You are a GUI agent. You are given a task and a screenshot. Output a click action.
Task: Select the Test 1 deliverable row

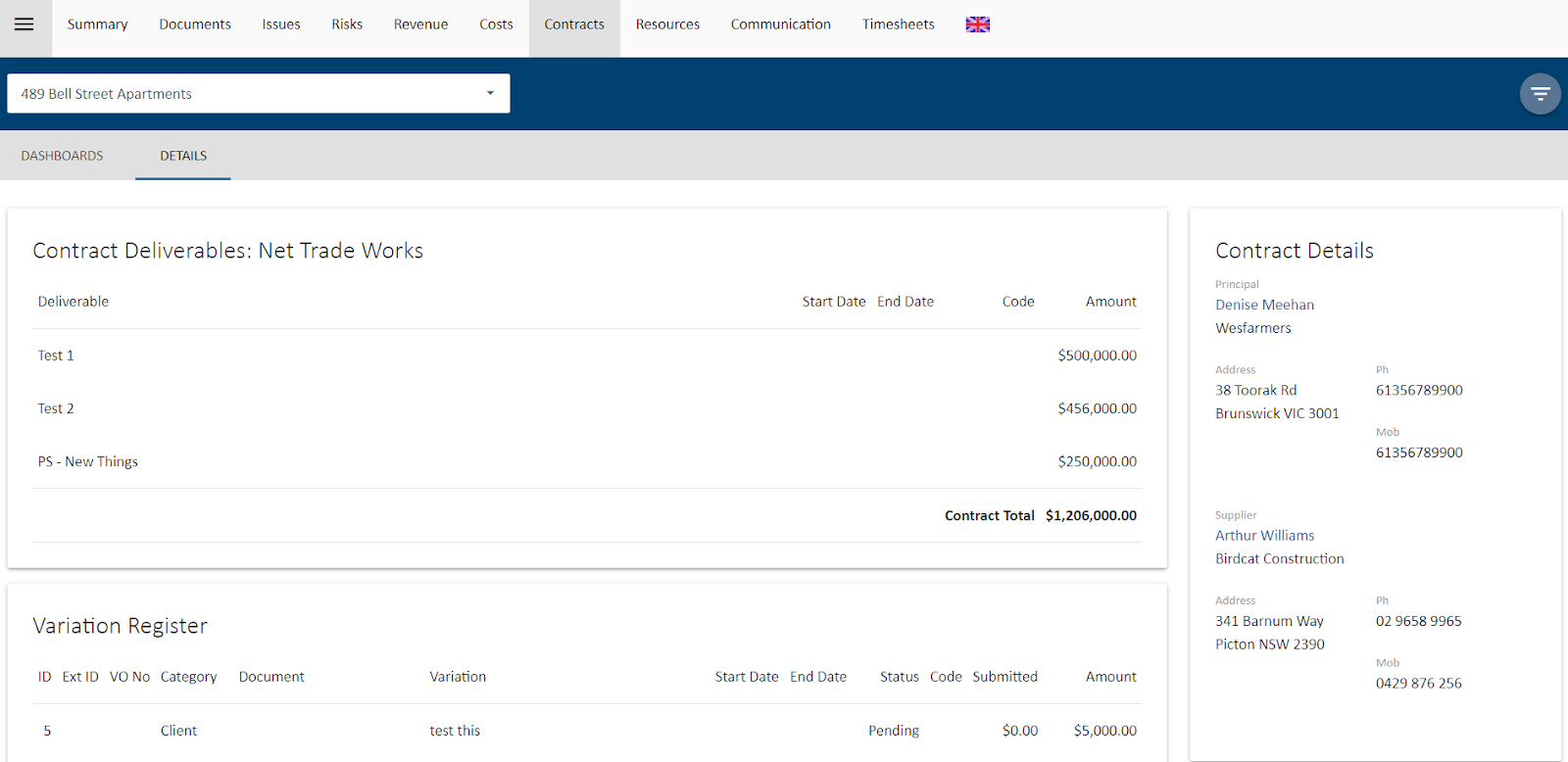pos(586,356)
